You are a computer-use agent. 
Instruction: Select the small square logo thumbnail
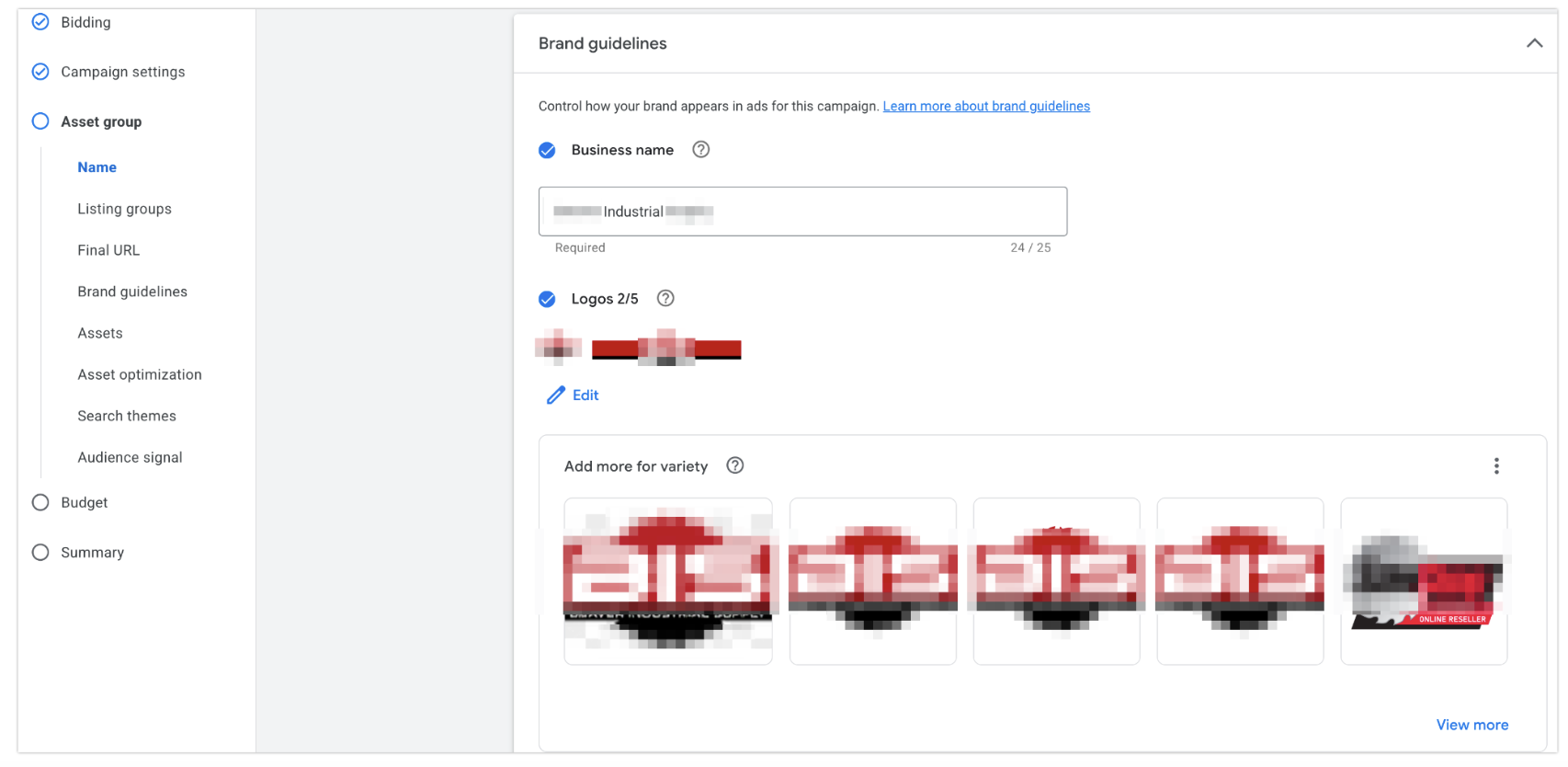[x=559, y=348]
